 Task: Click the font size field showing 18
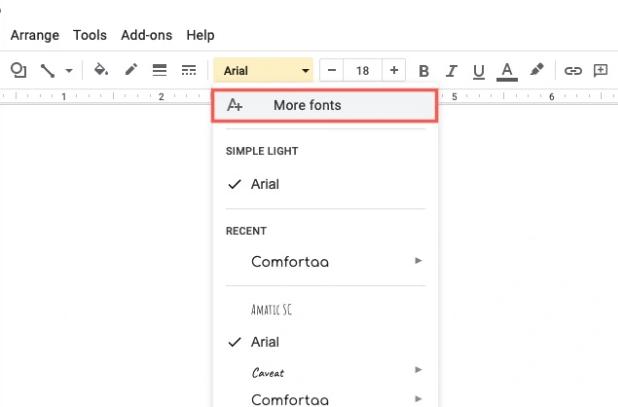[363, 71]
